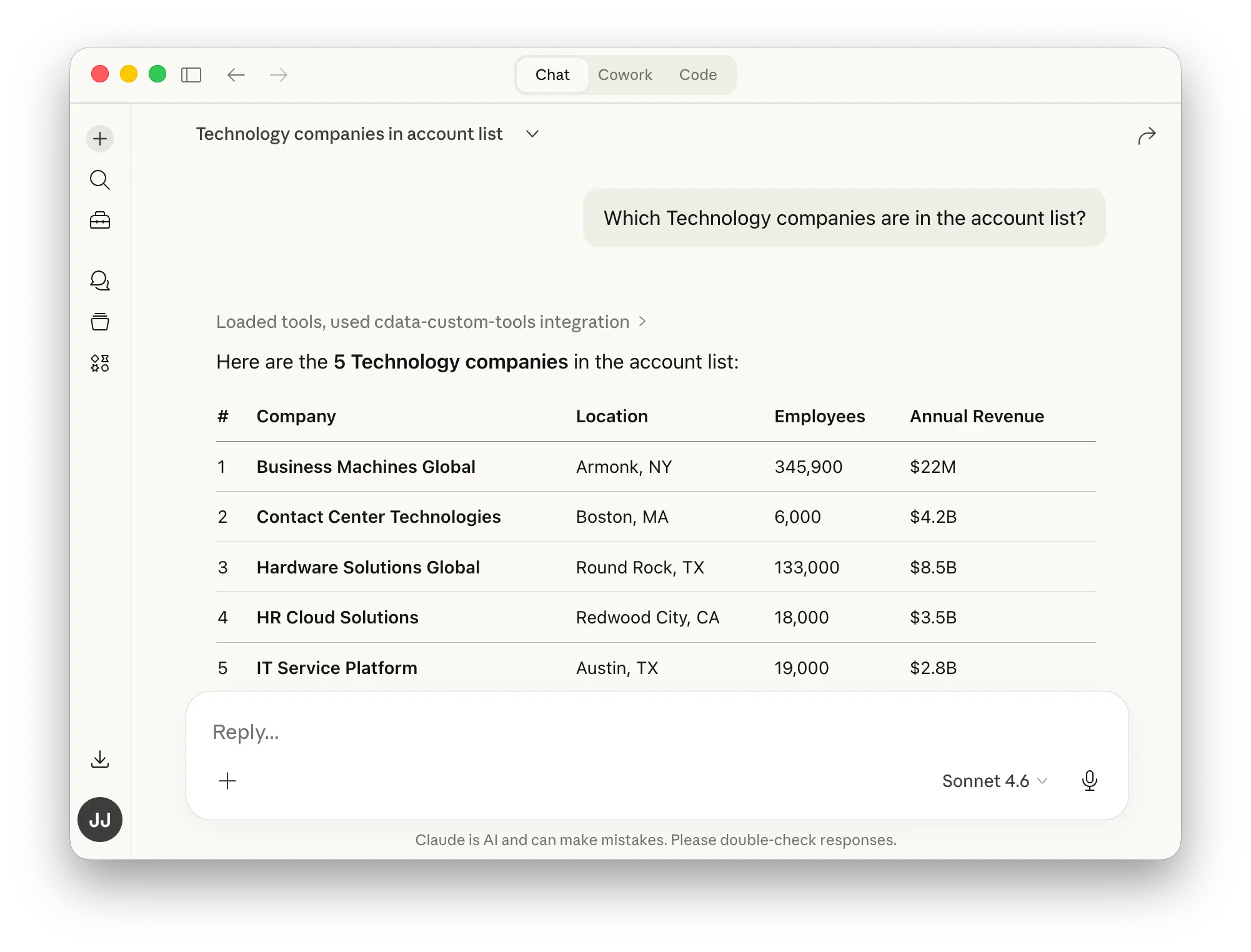Switch to the Code tab
Viewport: 1251px width, 952px height.
697,75
